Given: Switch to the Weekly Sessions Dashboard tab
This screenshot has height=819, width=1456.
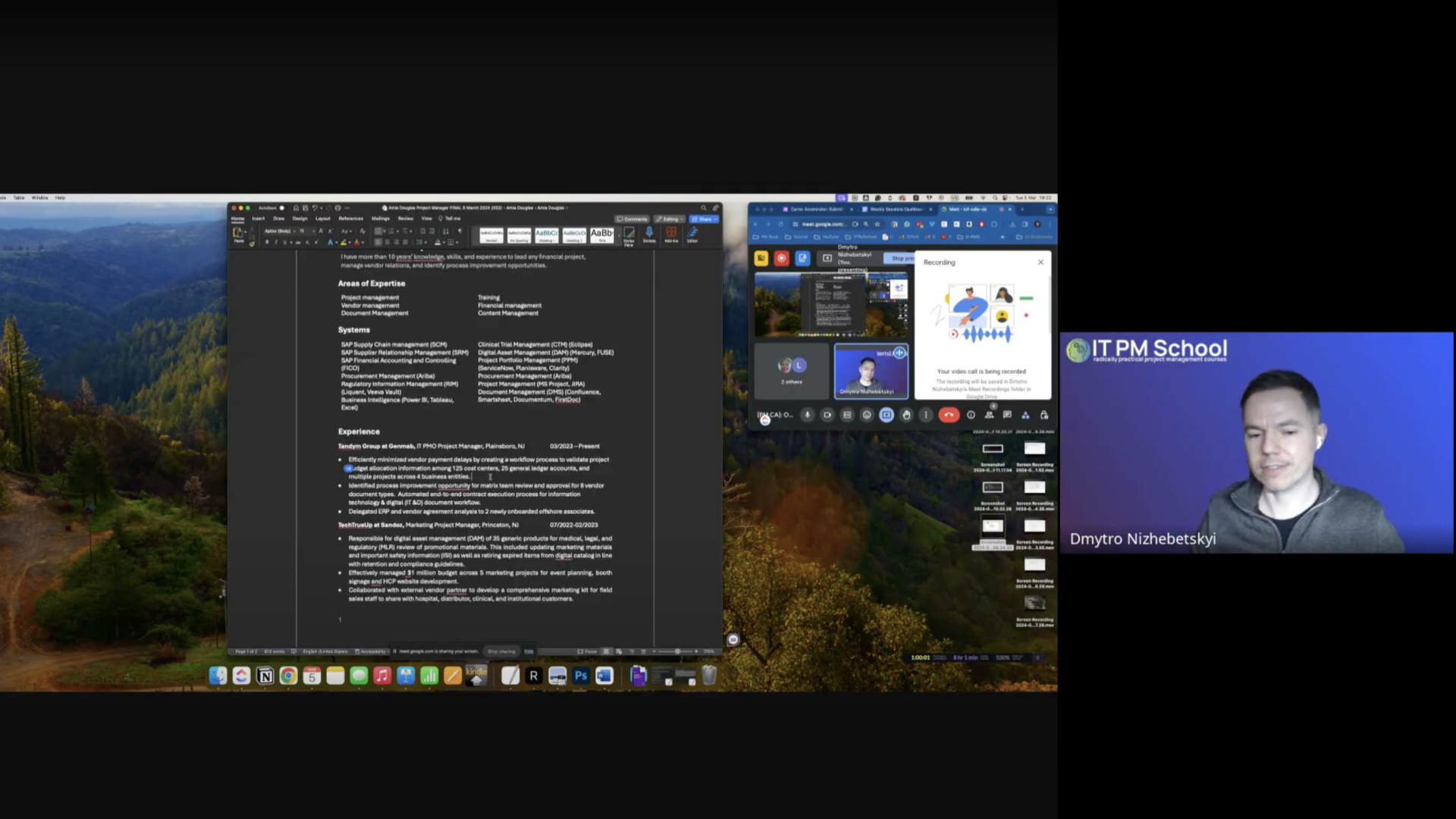Looking at the screenshot, I should pos(896,209).
